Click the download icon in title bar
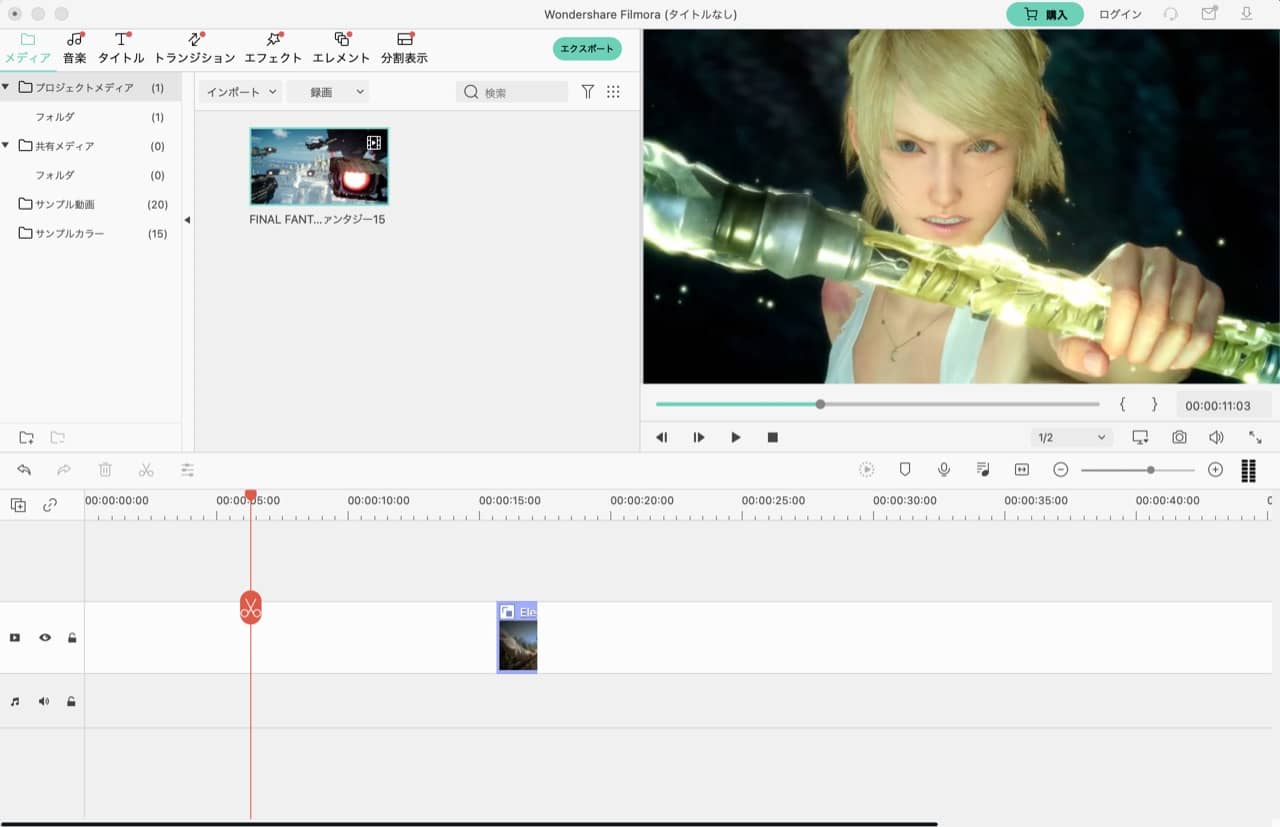Viewport: 1280px width, 827px height. click(x=1247, y=14)
